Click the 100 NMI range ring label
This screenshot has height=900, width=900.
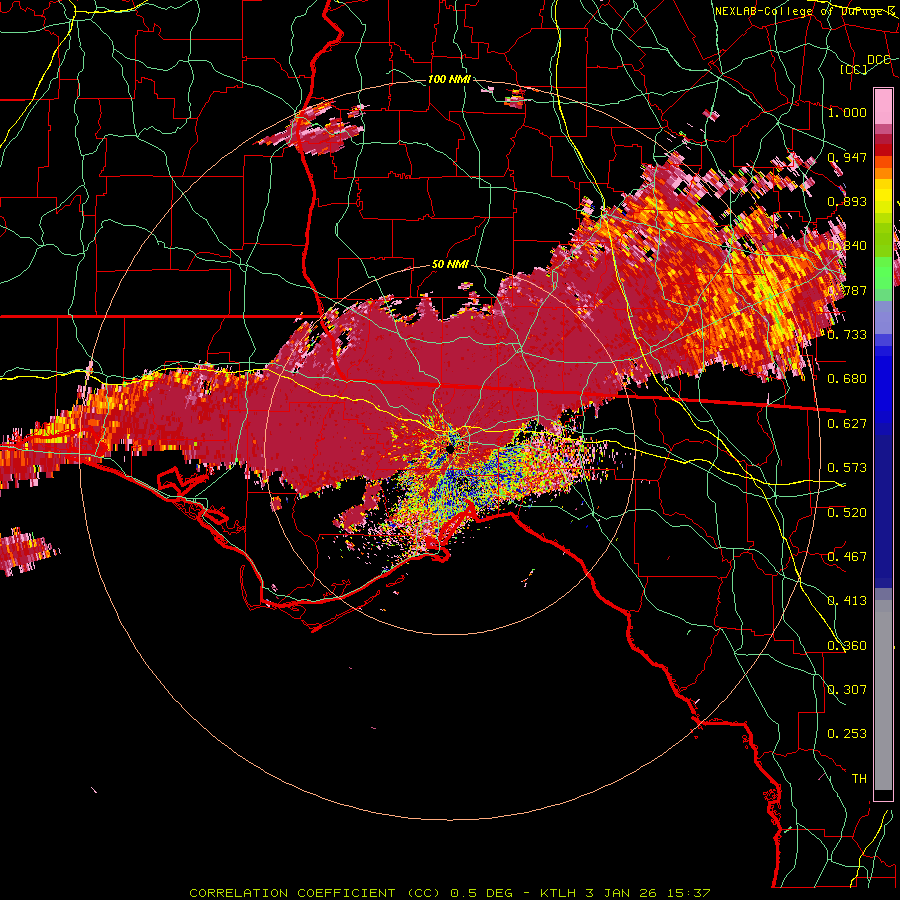(449, 79)
